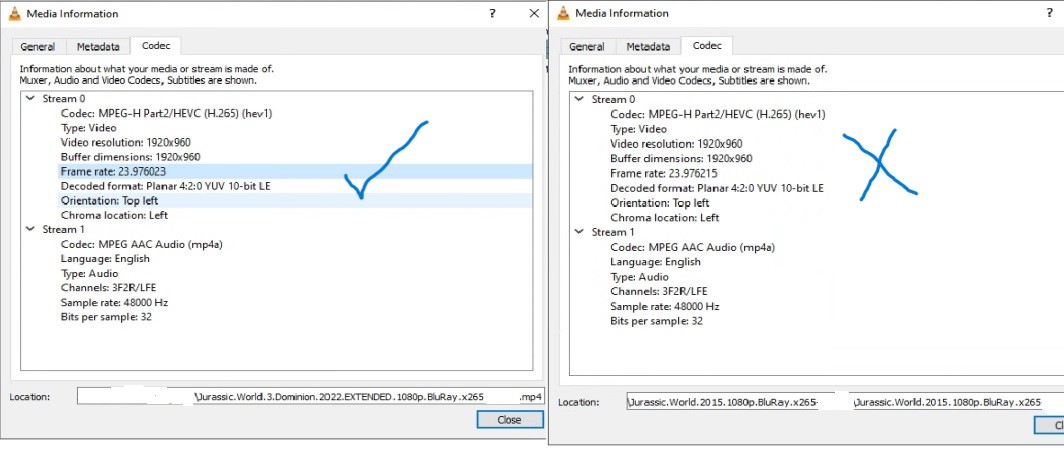
Task: Select 'Type: Video' row in right window
Action: tap(639, 129)
